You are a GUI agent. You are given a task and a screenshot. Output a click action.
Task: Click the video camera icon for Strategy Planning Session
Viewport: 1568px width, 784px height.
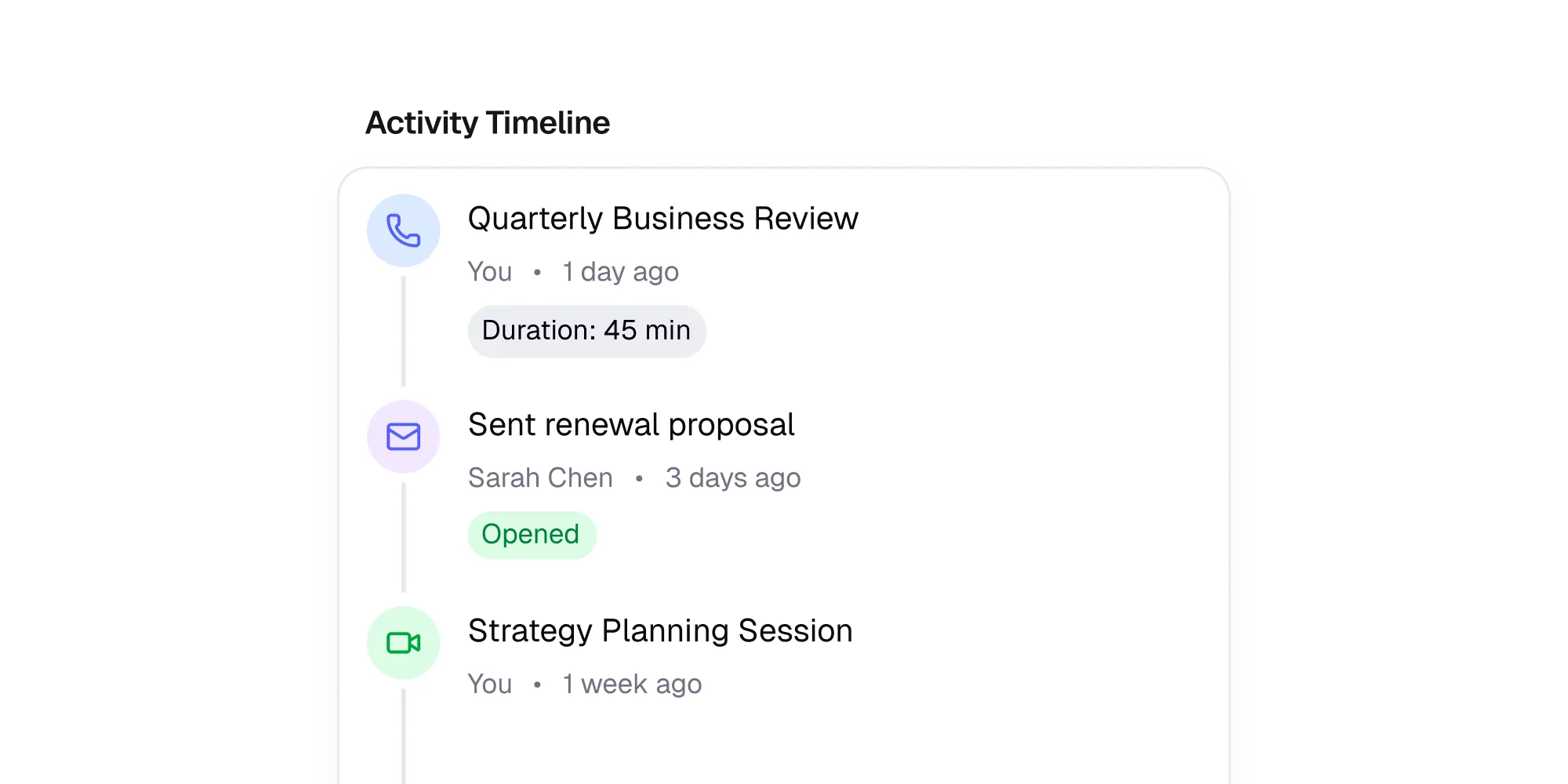pos(403,642)
